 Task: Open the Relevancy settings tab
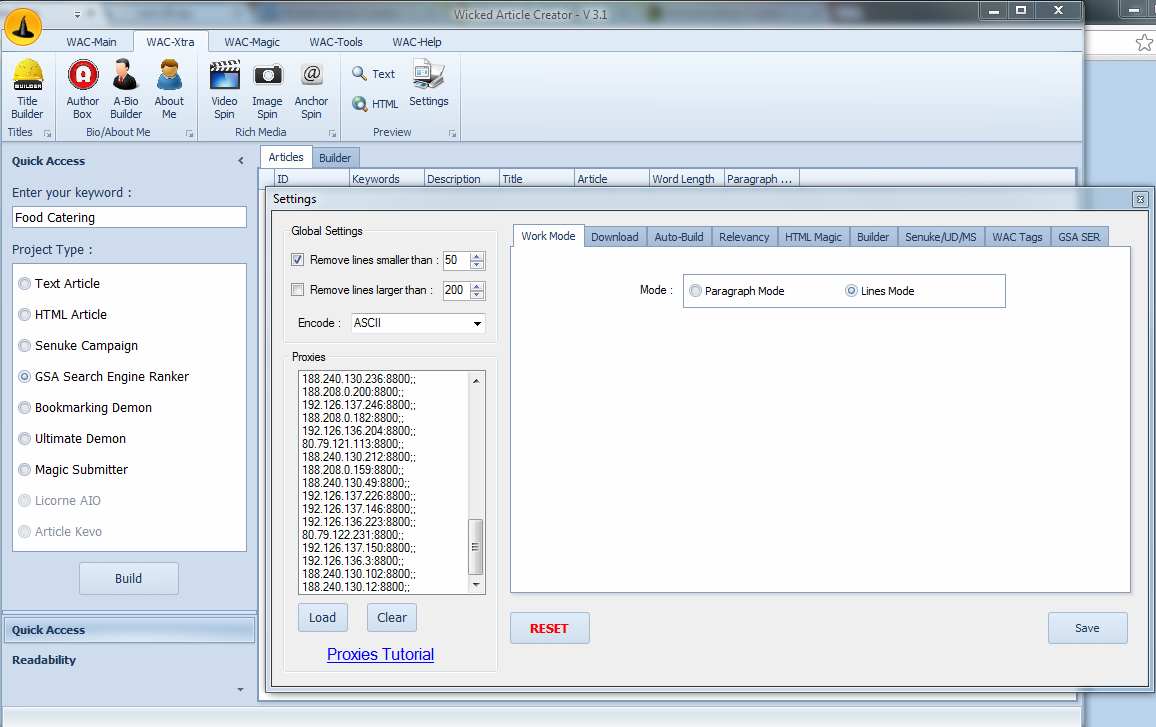(744, 237)
